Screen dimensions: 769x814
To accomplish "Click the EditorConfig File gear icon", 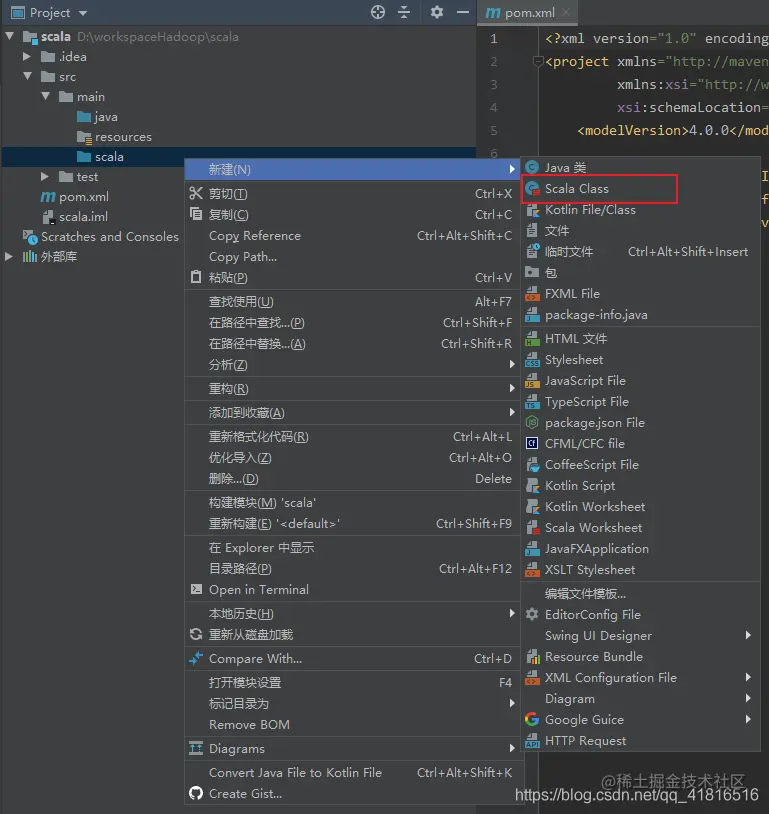I will (532, 614).
